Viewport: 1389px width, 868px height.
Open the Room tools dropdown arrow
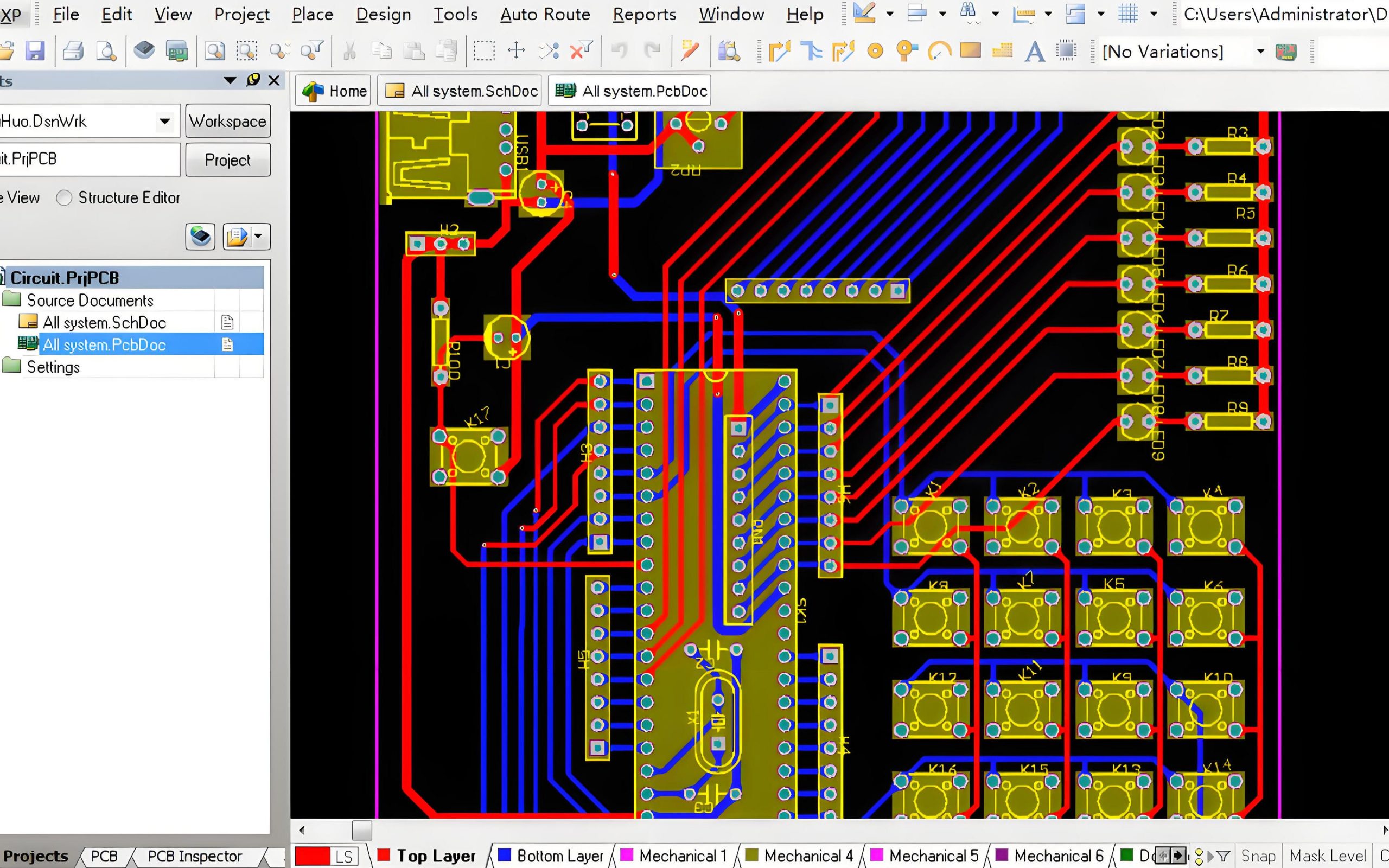[x=1101, y=14]
